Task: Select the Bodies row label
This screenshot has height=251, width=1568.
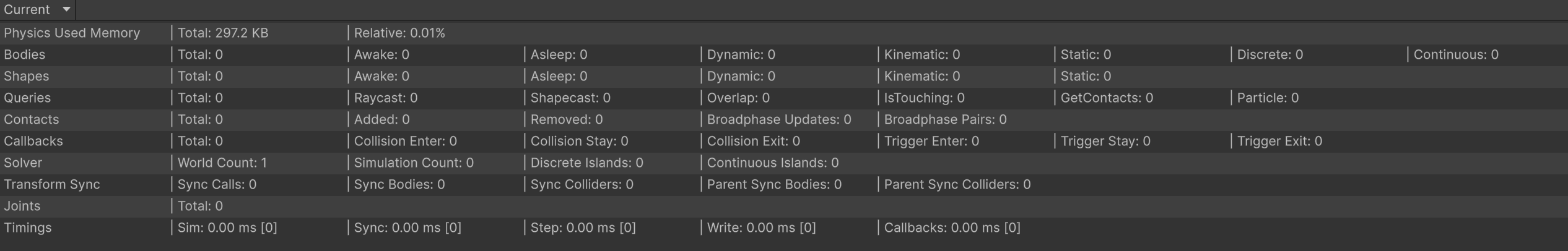Action: pyautogui.click(x=25, y=54)
